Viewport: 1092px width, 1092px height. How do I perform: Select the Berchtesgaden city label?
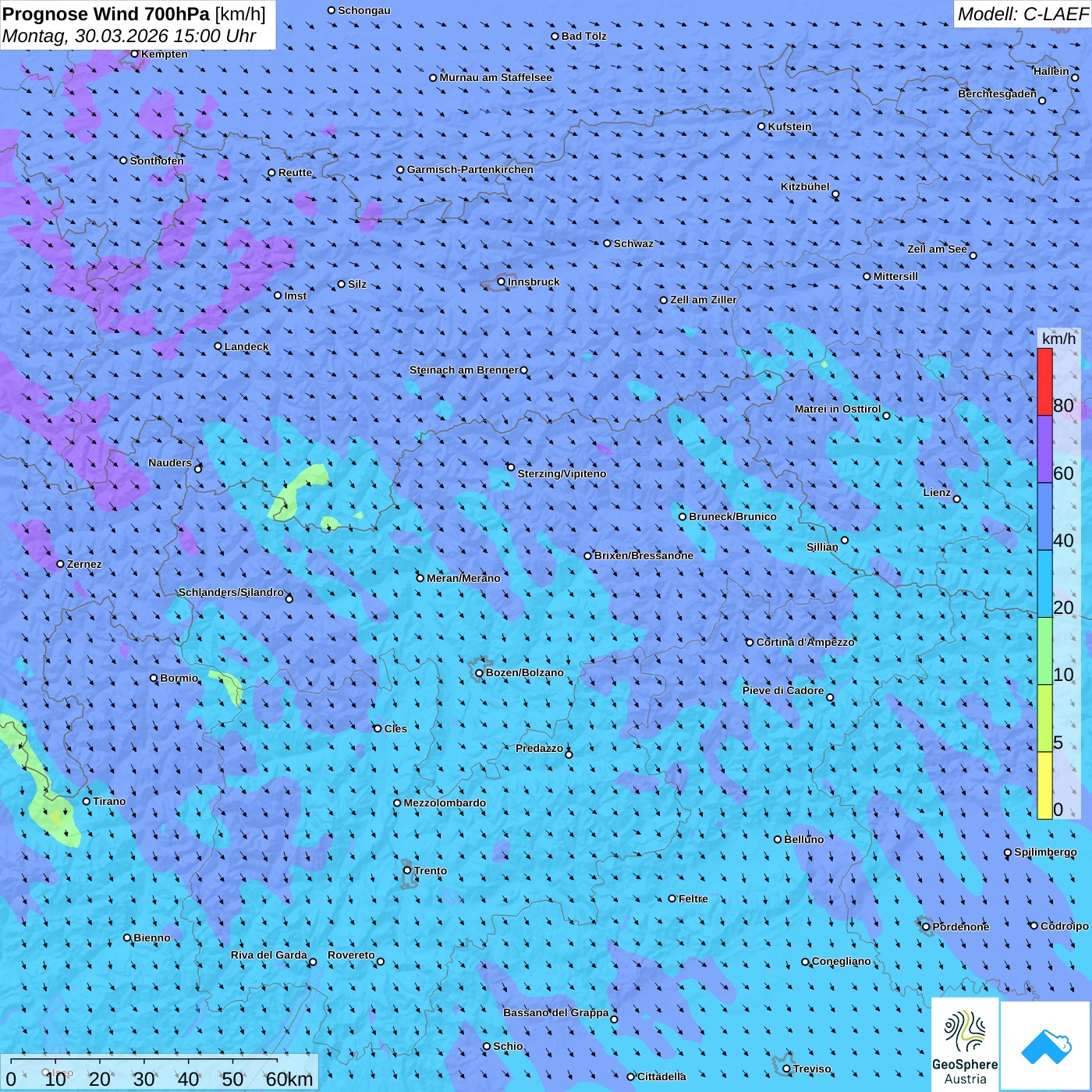tap(998, 94)
